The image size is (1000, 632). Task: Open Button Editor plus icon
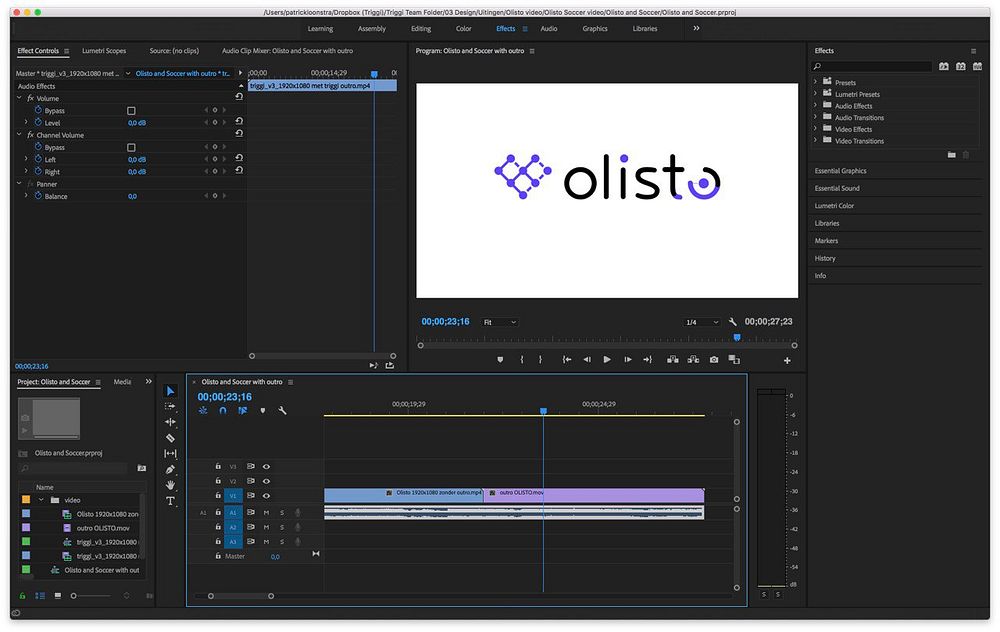pyautogui.click(x=787, y=360)
